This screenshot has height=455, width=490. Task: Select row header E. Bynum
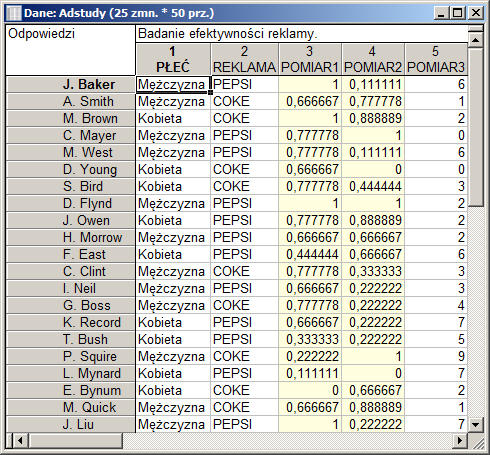point(70,391)
